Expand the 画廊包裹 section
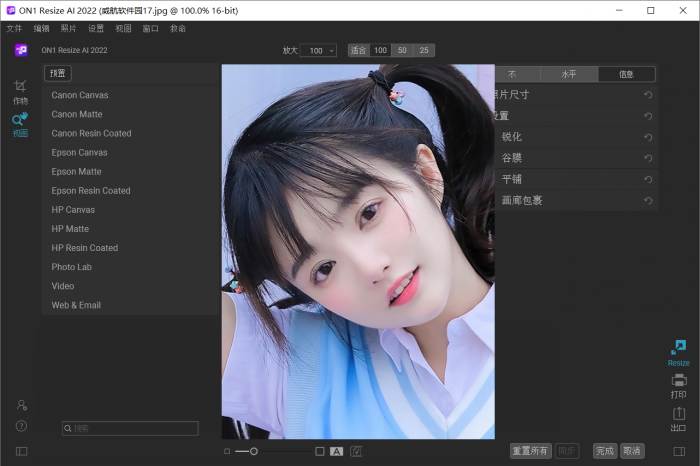This screenshot has width=700, height=466. click(x=522, y=200)
